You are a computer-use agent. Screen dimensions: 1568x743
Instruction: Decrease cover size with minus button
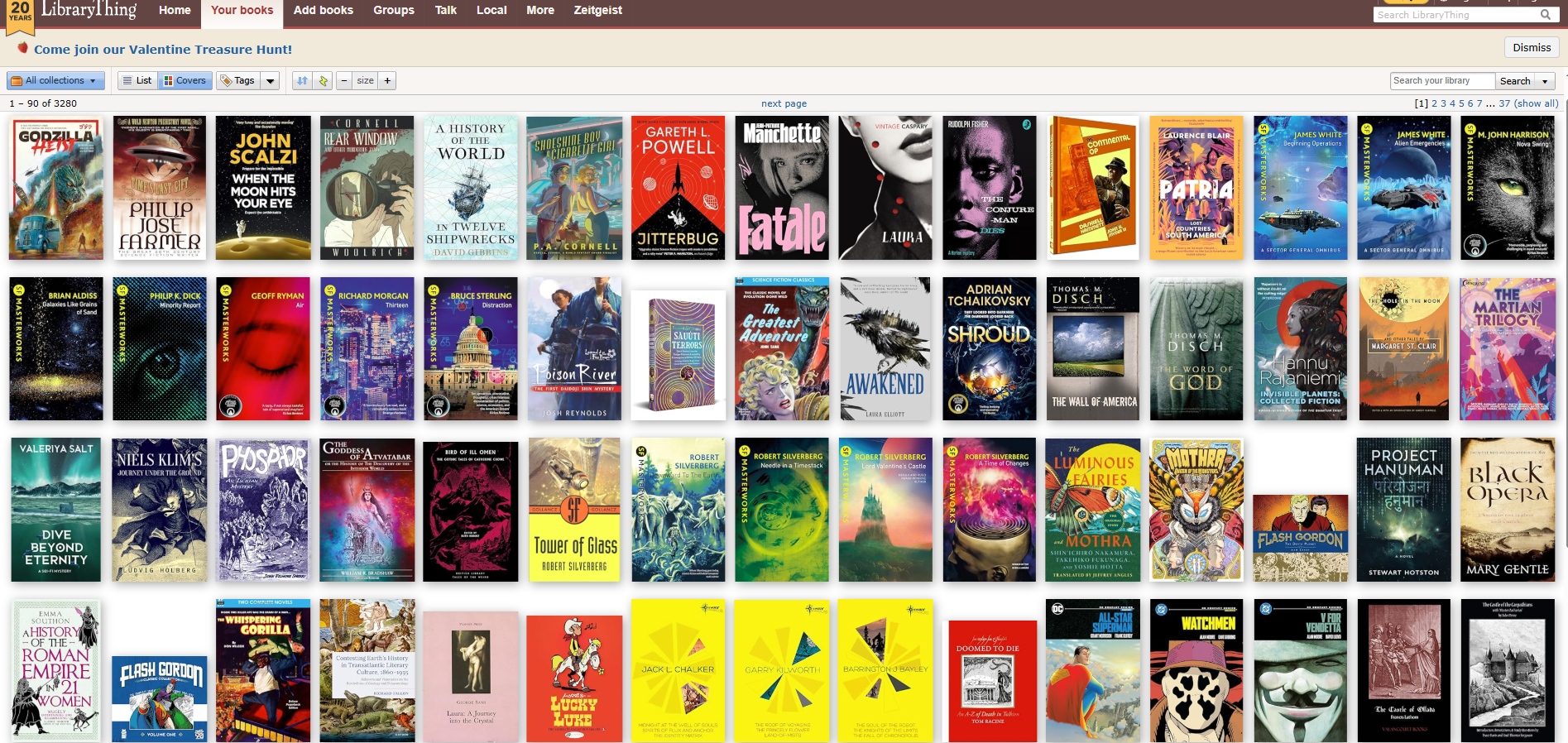pyautogui.click(x=344, y=80)
